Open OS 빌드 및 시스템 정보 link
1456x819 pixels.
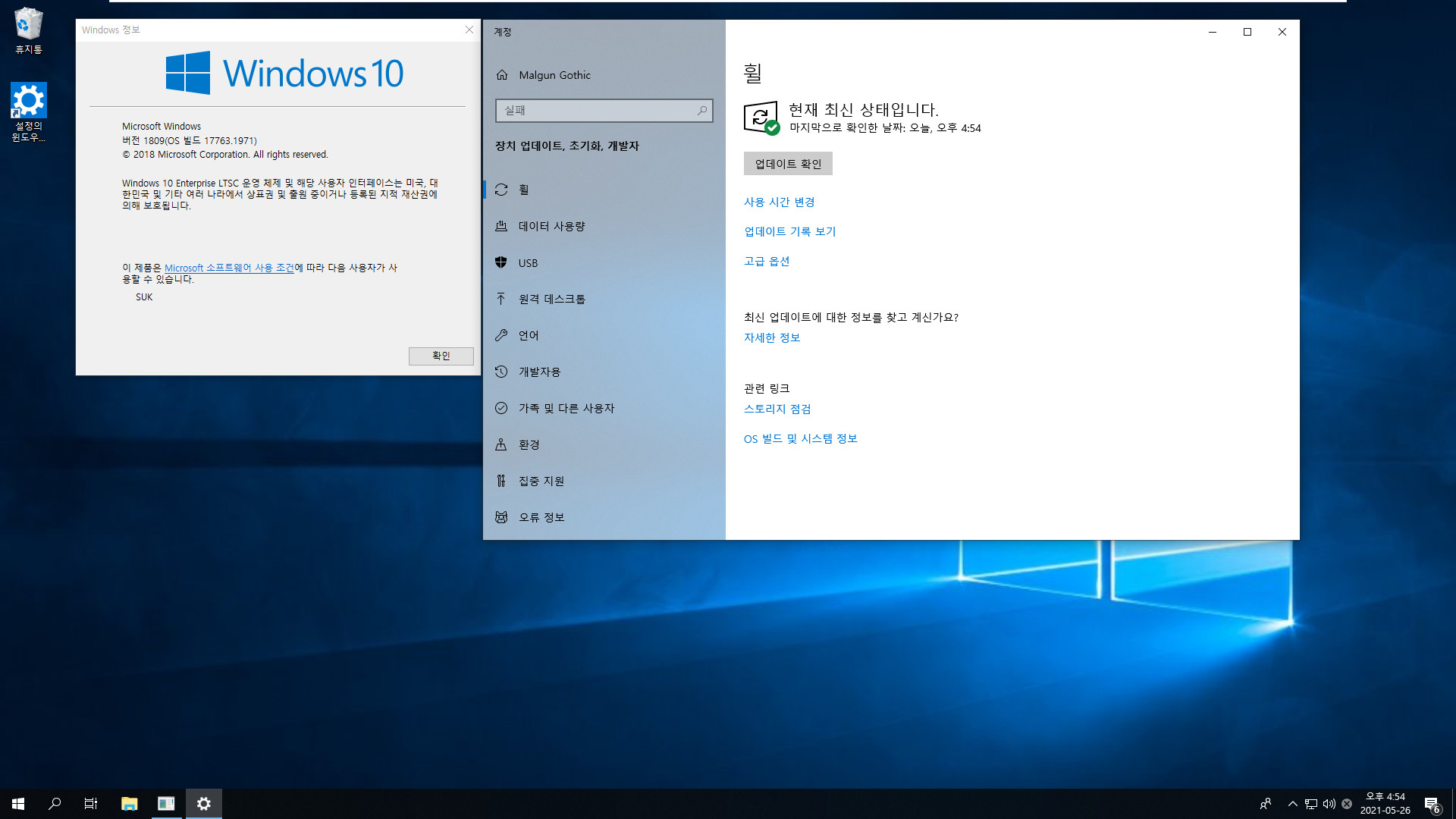(x=800, y=439)
